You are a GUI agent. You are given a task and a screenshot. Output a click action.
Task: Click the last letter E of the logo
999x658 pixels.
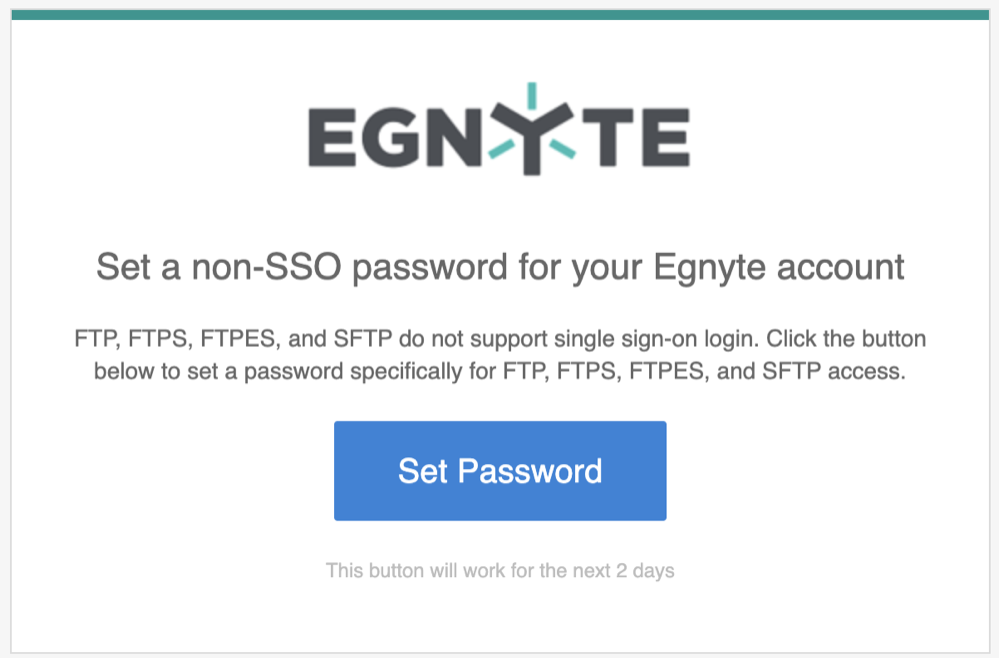pyautogui.click(x=666, y=138)
